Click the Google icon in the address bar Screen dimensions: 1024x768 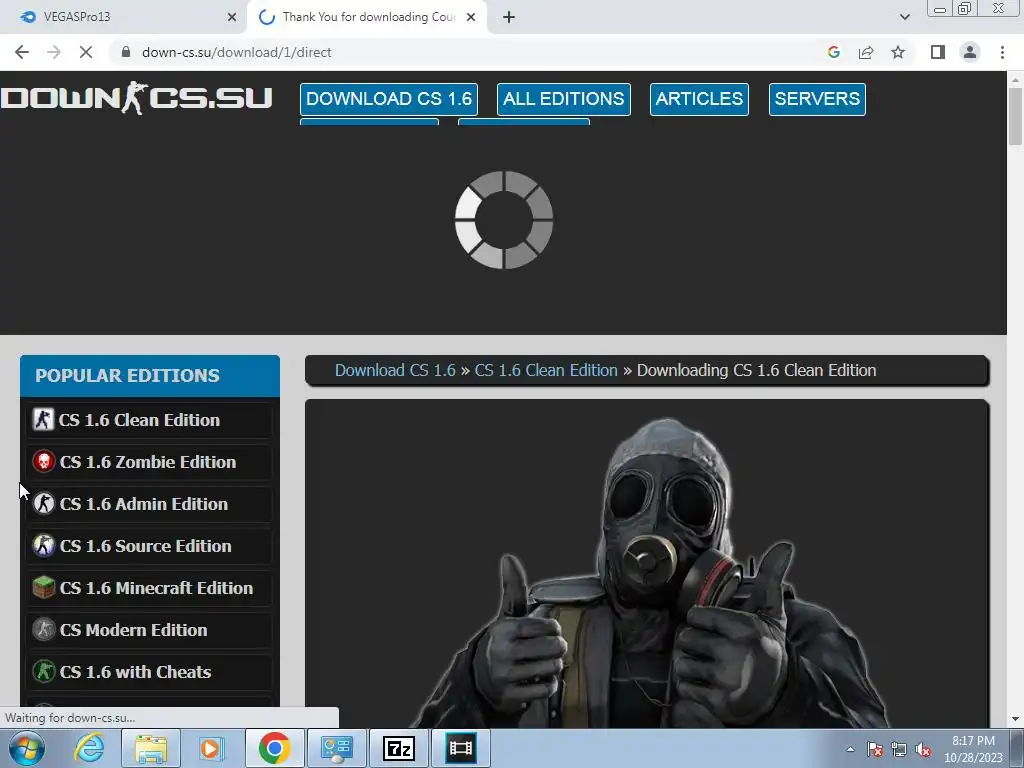point(833,52)
